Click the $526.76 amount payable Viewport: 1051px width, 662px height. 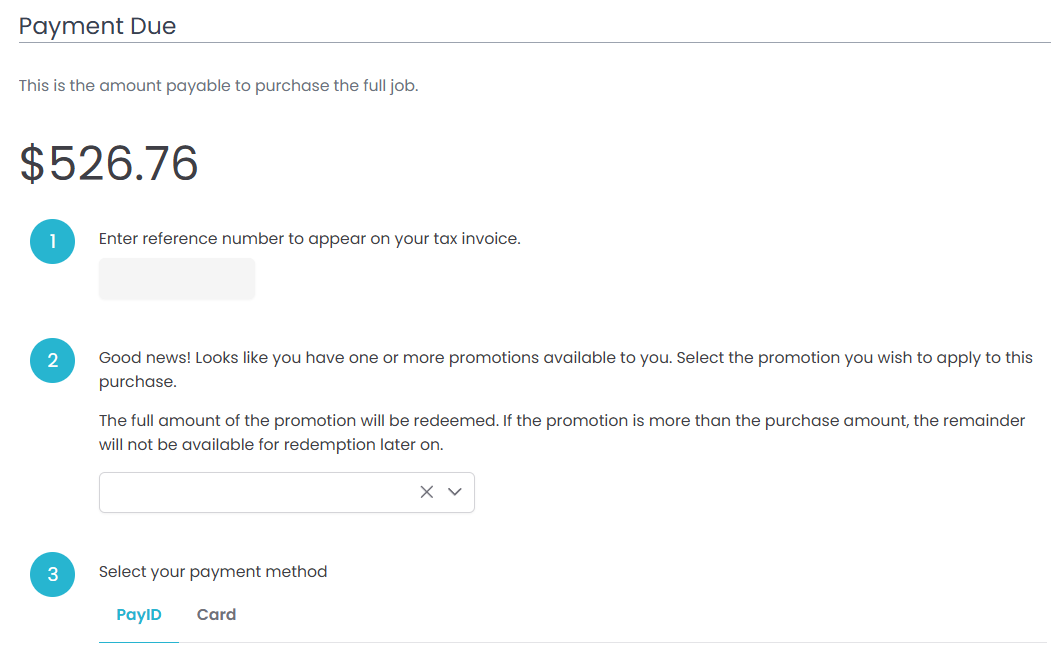pos(109,163)
